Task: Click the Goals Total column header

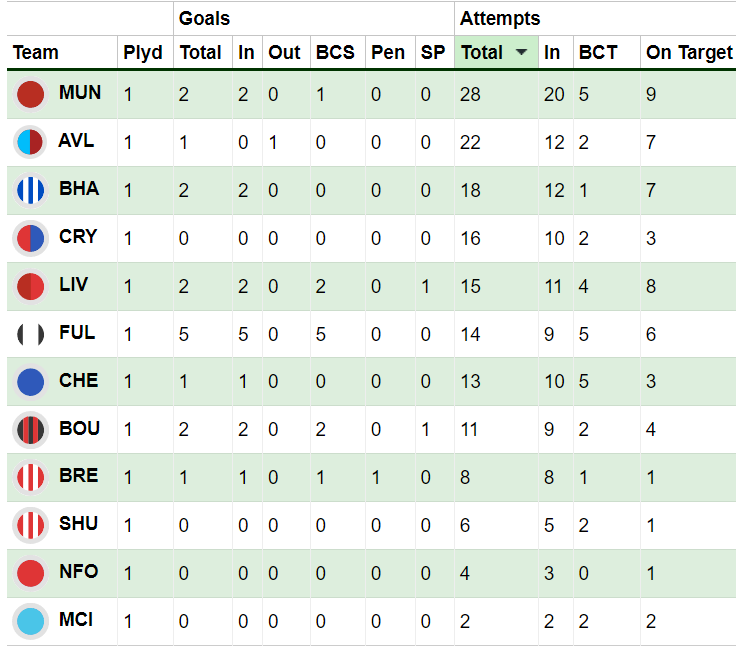Action: (200, 53)
